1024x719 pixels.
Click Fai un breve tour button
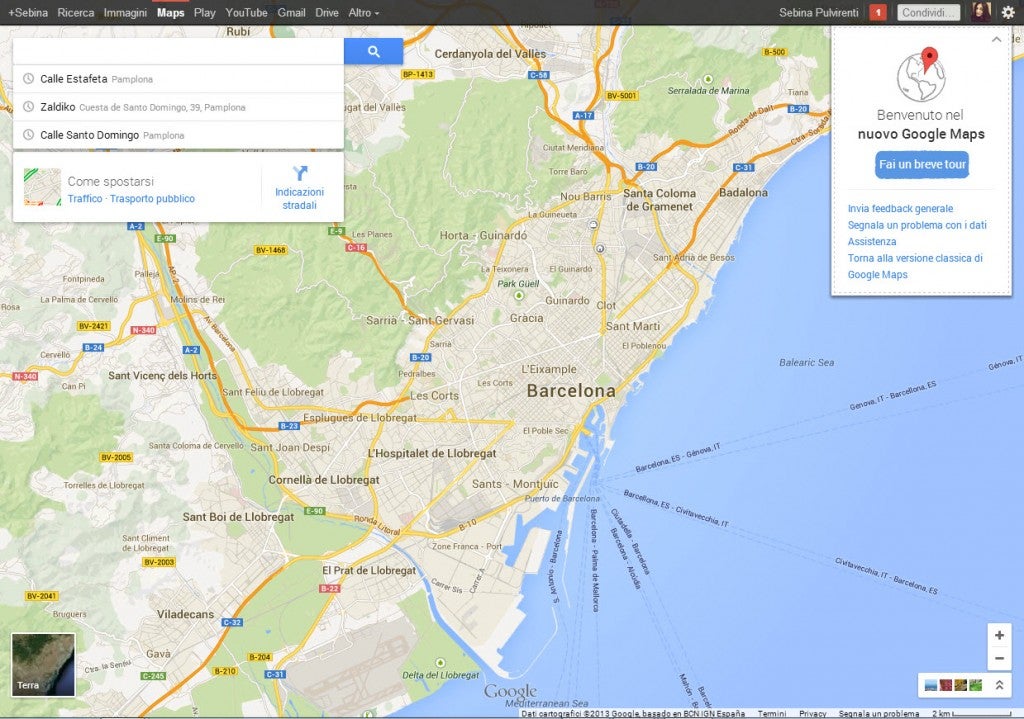[x=921, y=165]
